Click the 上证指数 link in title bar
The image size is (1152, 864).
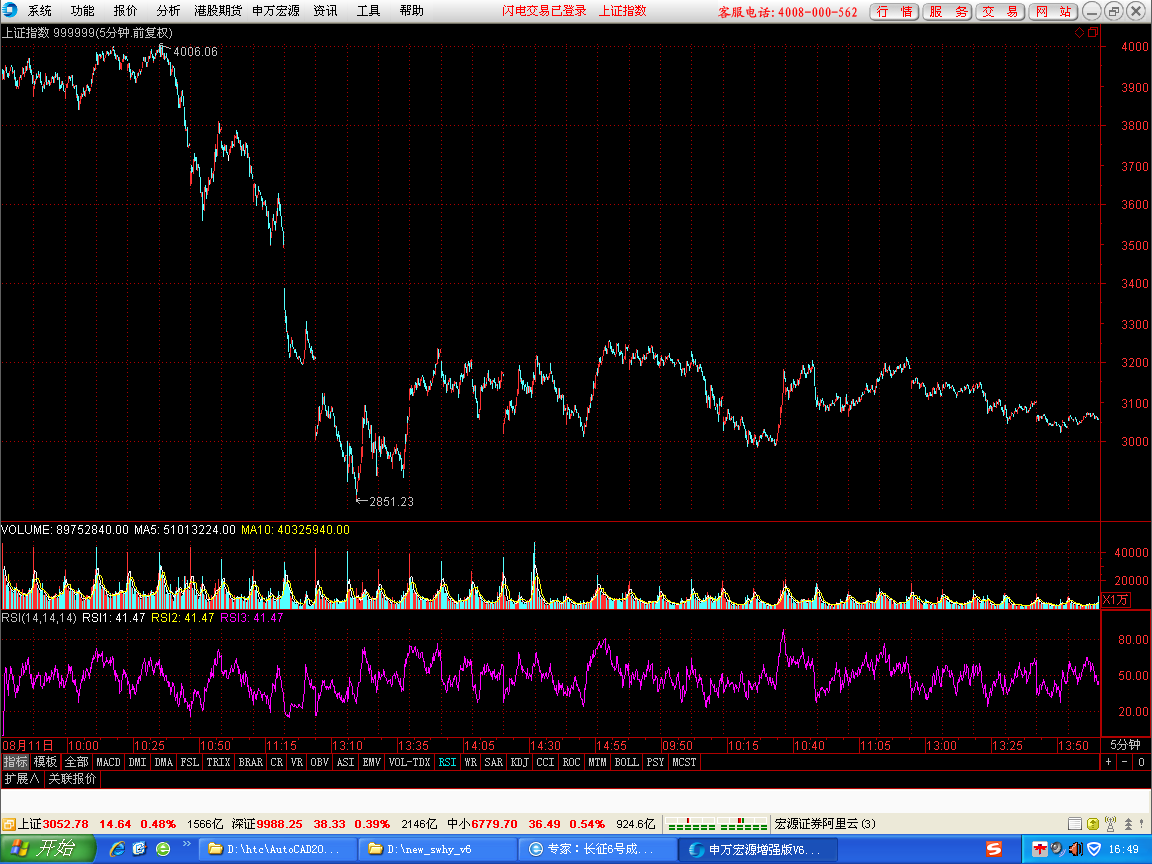(x=623, y=11)
